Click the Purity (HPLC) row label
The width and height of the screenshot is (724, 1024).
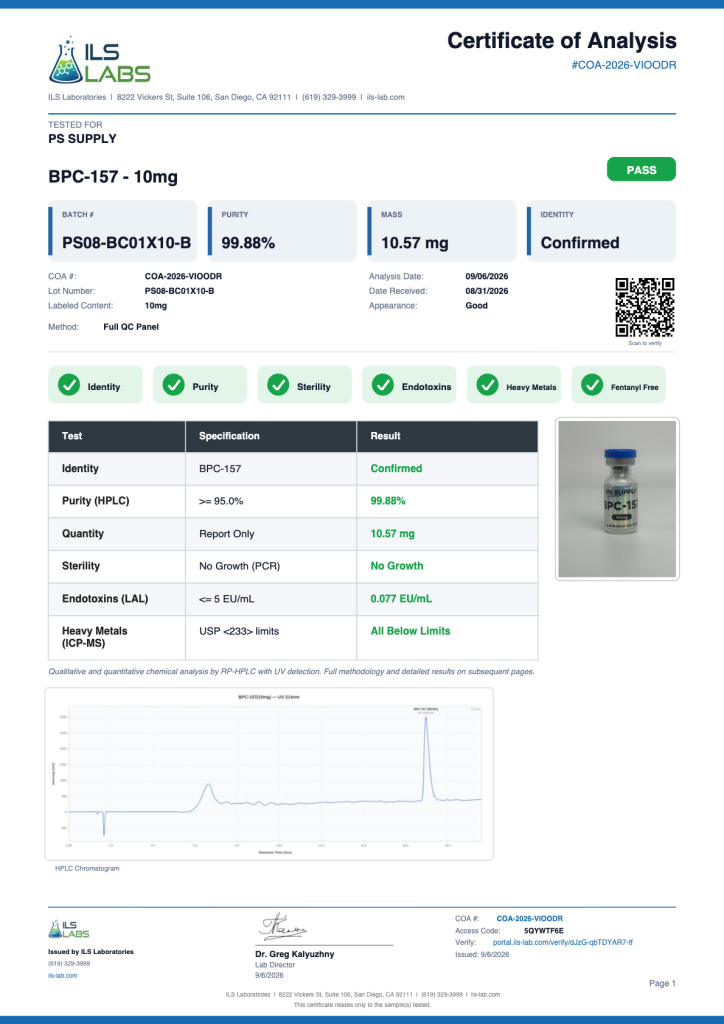coord(95,501)
